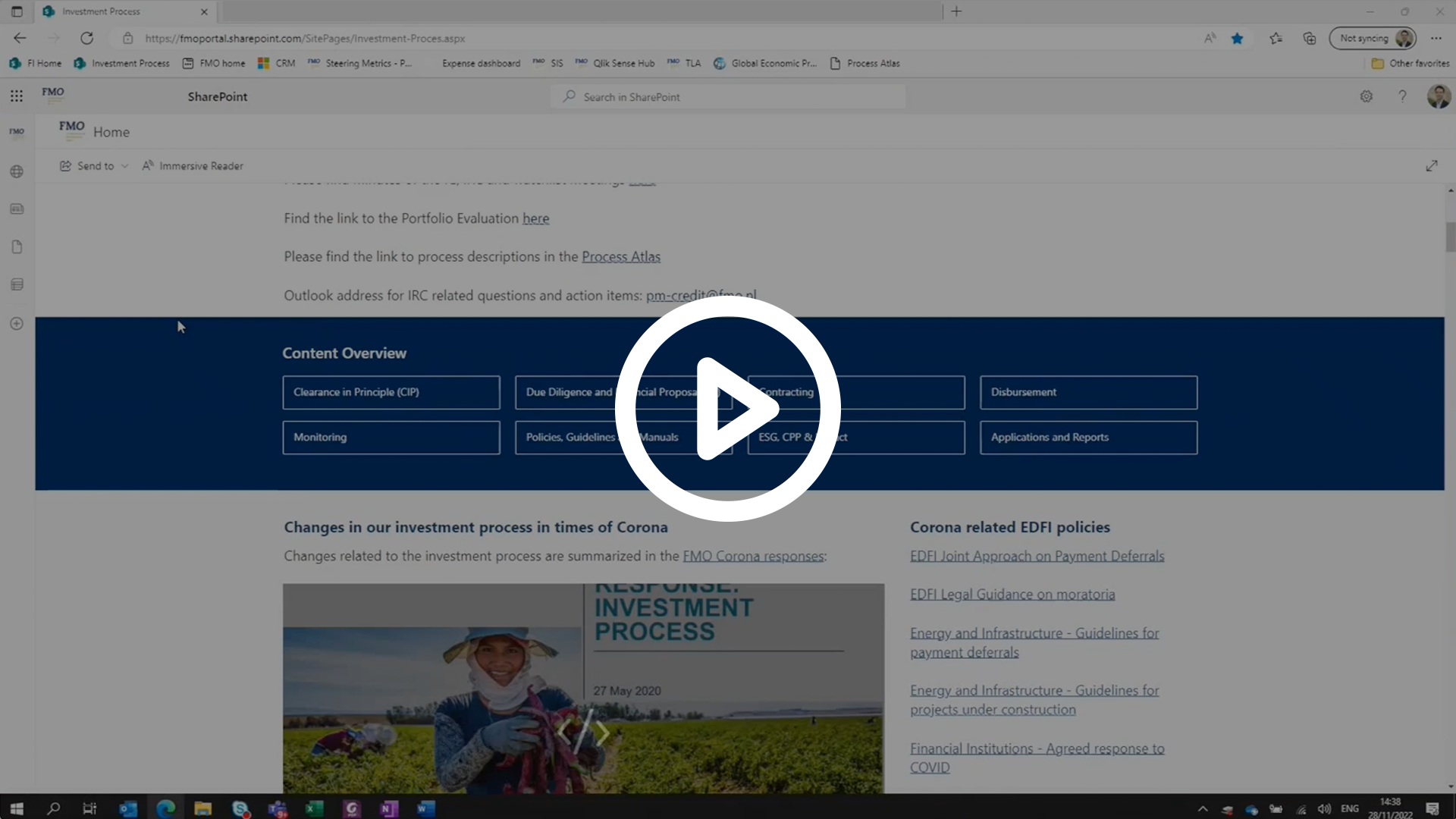Open My files icon in left sidebar
1456x819 pixels.
17,247
